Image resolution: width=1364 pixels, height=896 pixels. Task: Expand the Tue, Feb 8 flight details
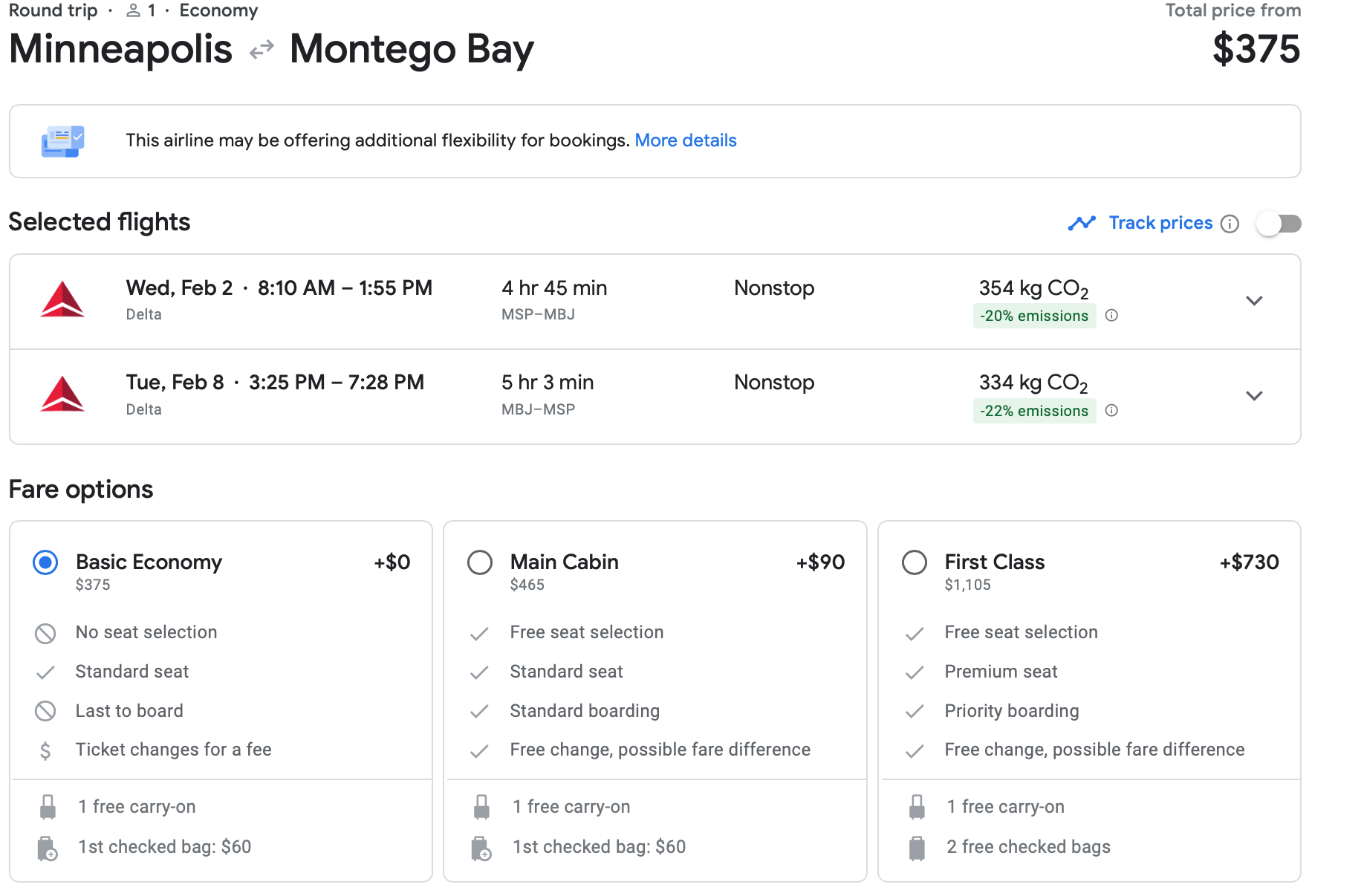(1254, 396)
